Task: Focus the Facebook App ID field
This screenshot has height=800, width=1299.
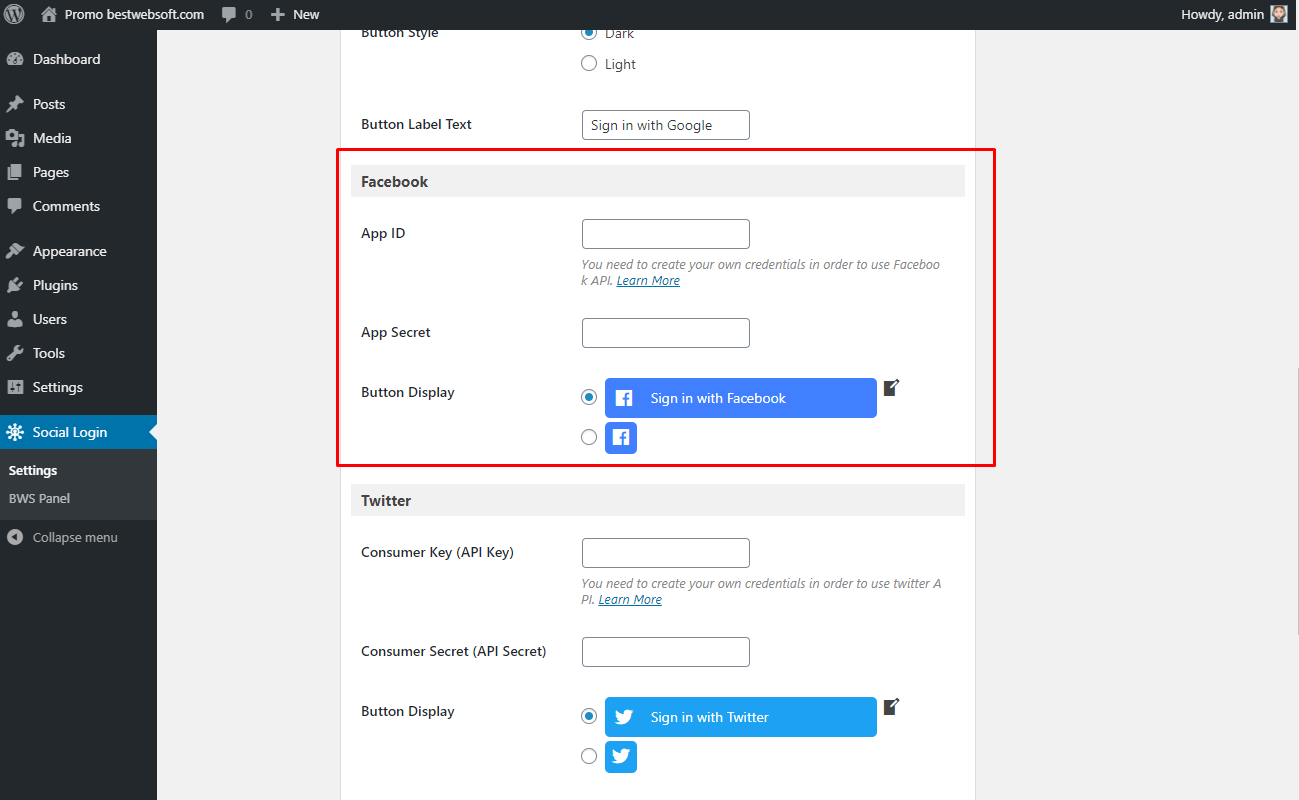Action: point(666,234)
